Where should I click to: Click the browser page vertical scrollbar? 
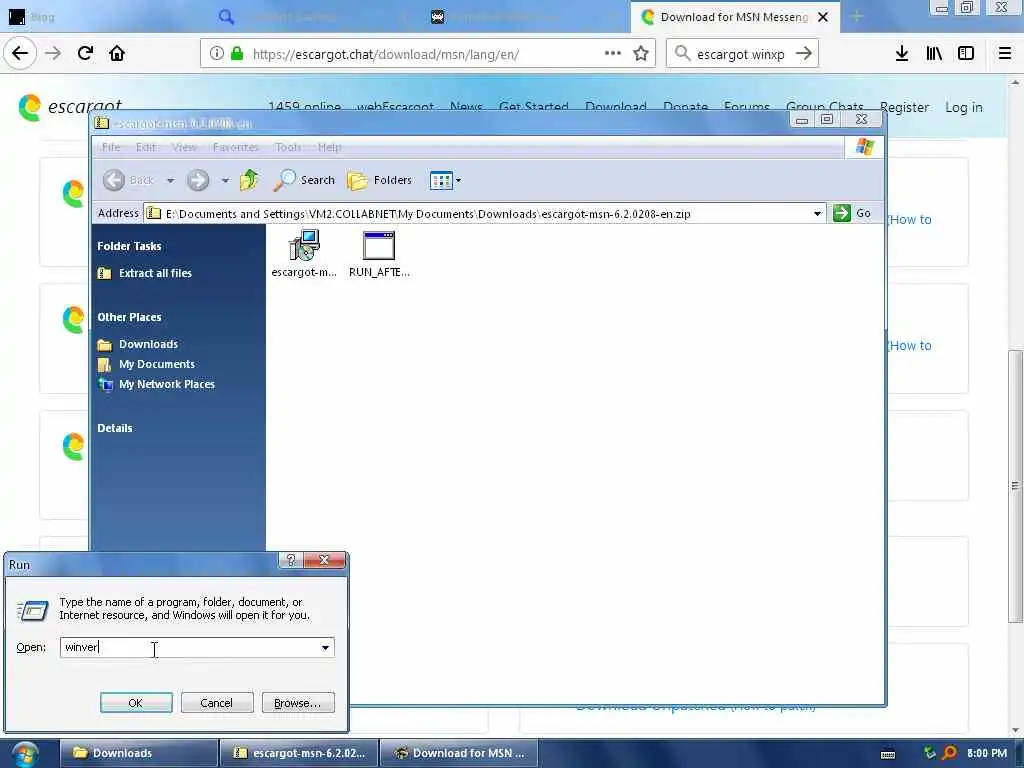[x=1015, y=485]
